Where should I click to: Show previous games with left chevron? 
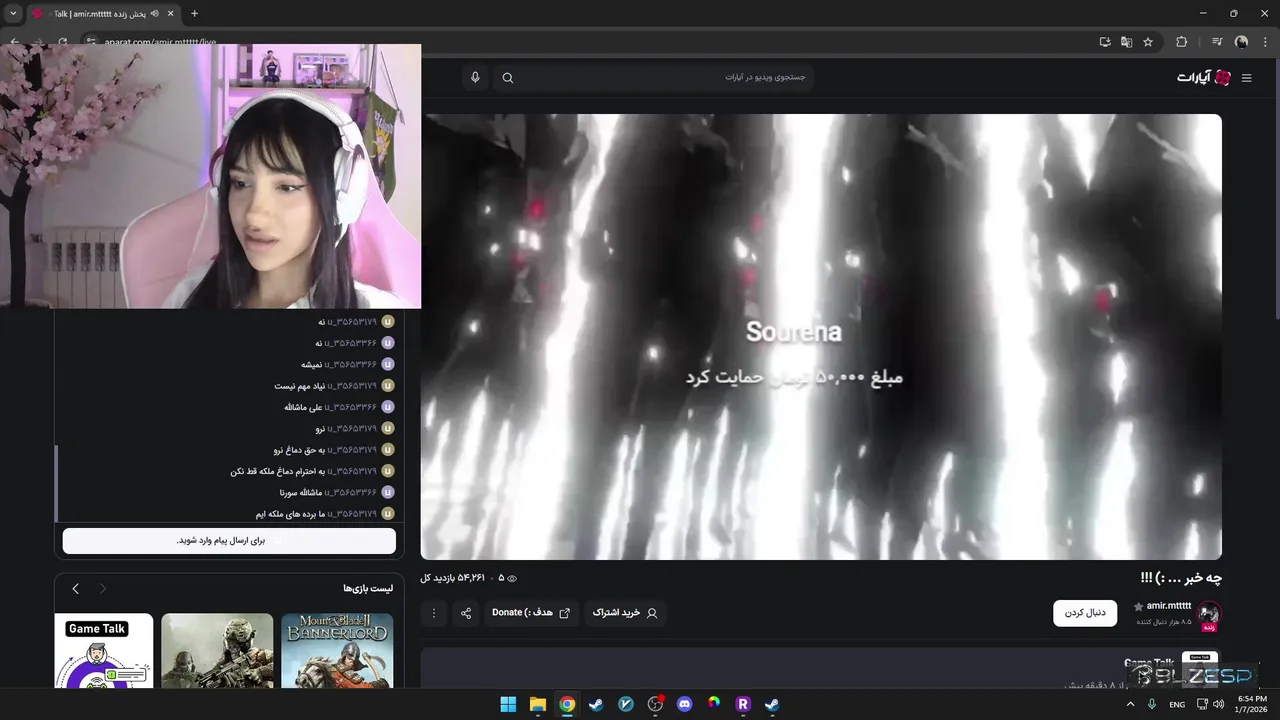[75, 589]
